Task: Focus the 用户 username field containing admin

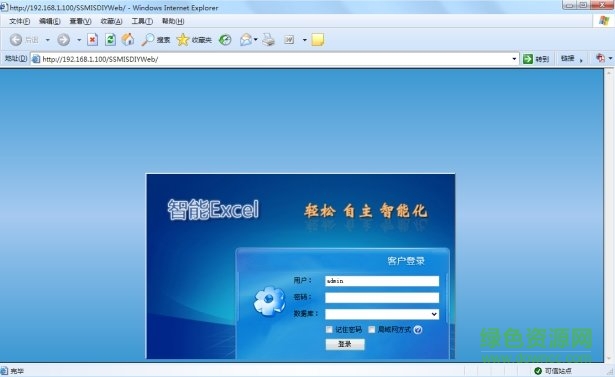Action: point(382,281)
